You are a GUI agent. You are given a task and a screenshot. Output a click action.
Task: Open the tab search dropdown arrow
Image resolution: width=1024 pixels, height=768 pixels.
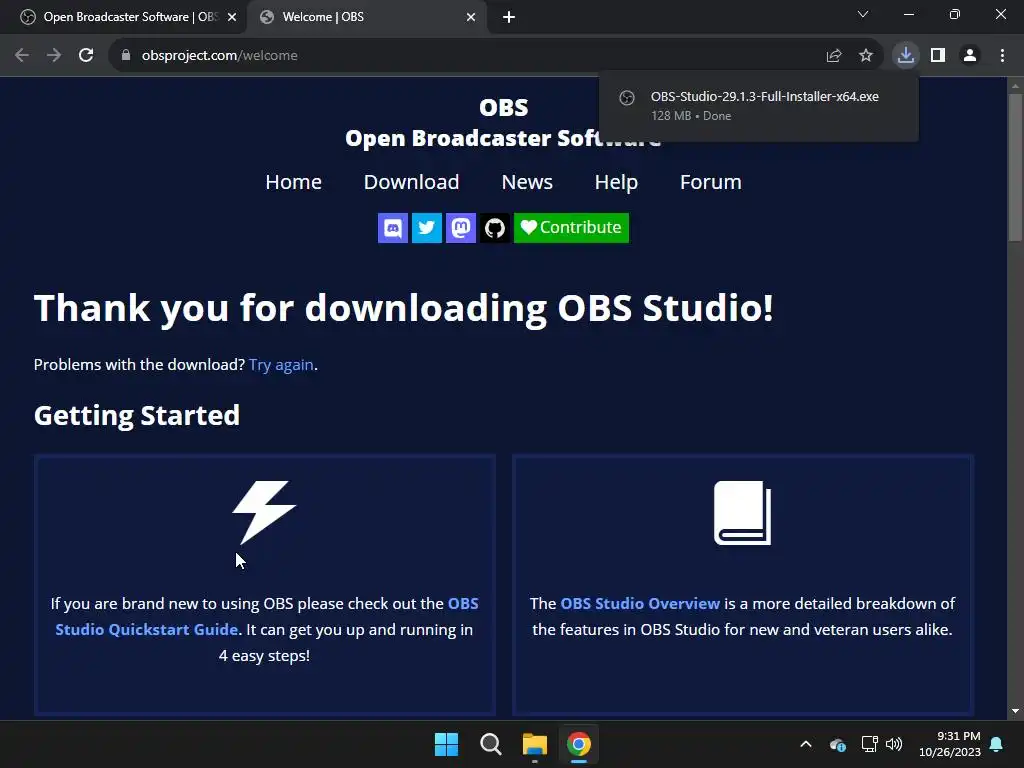(x=863, y=14)
